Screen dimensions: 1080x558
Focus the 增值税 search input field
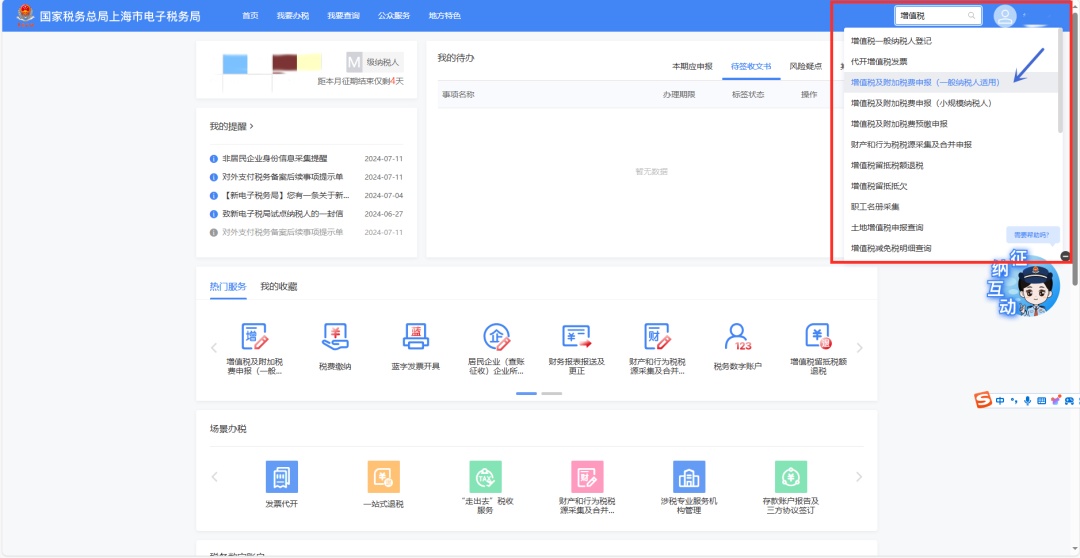tap(938, 16)
